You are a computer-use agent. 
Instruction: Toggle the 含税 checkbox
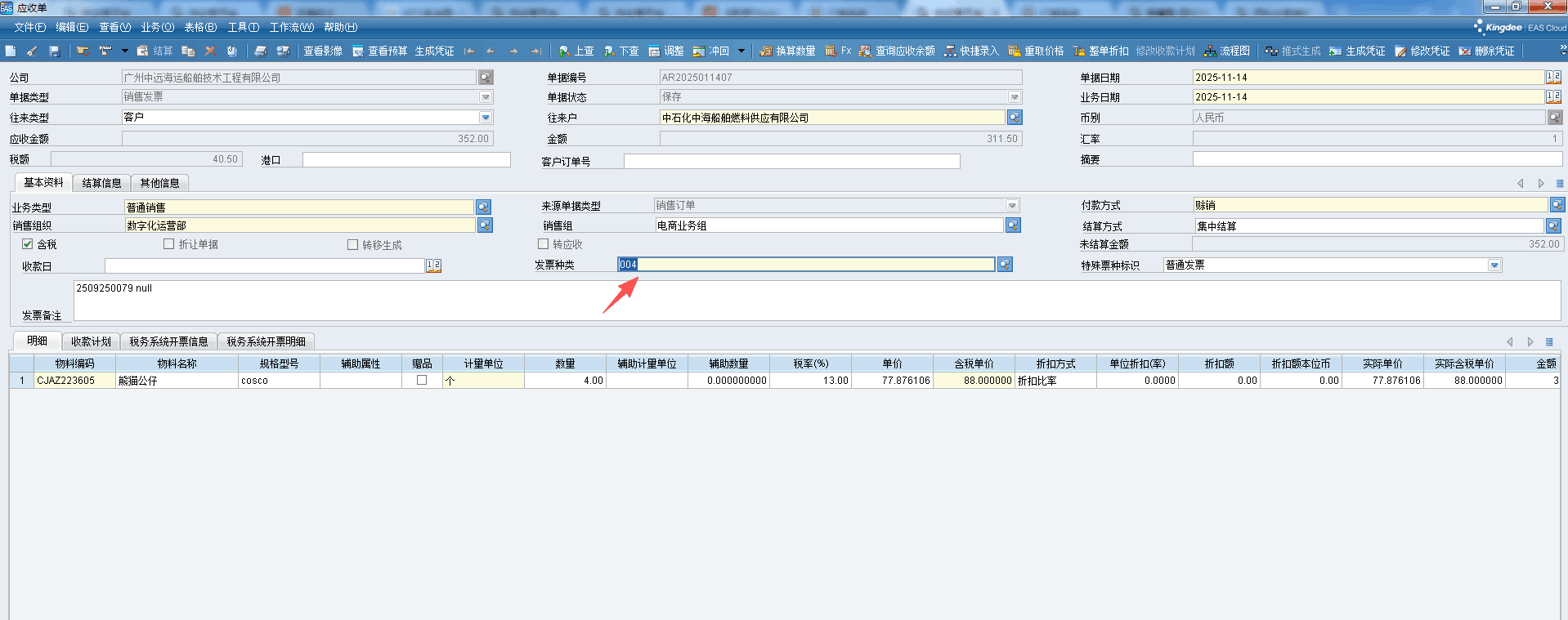[x=28, y=244]
